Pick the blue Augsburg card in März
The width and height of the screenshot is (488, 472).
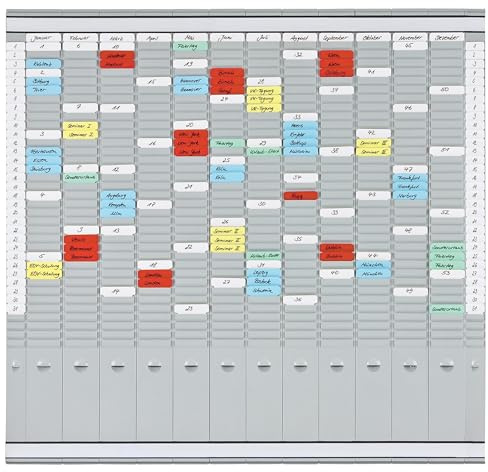coord(118,196)
